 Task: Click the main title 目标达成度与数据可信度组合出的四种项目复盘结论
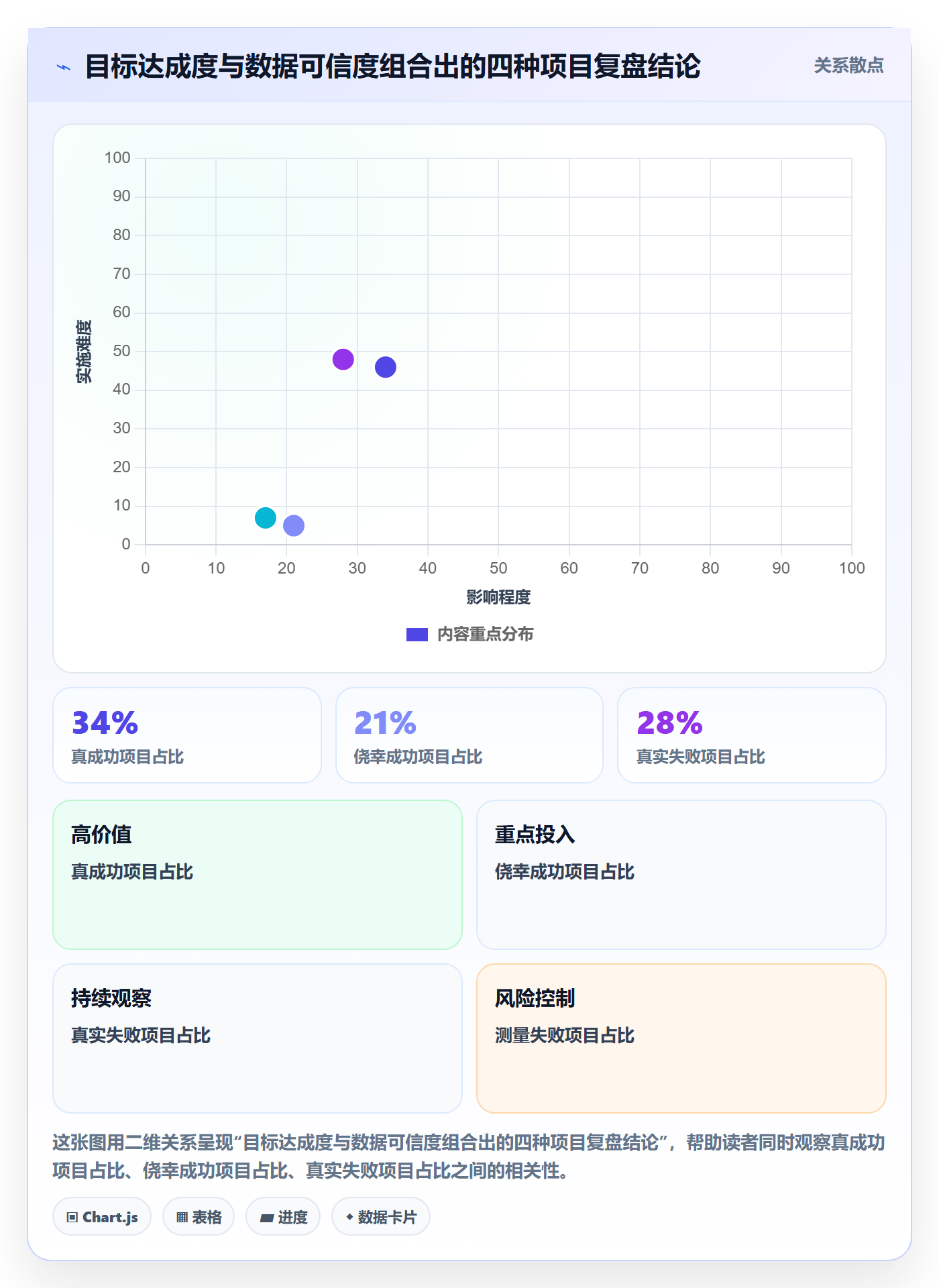pyautogui.click(x=392, y=66)
